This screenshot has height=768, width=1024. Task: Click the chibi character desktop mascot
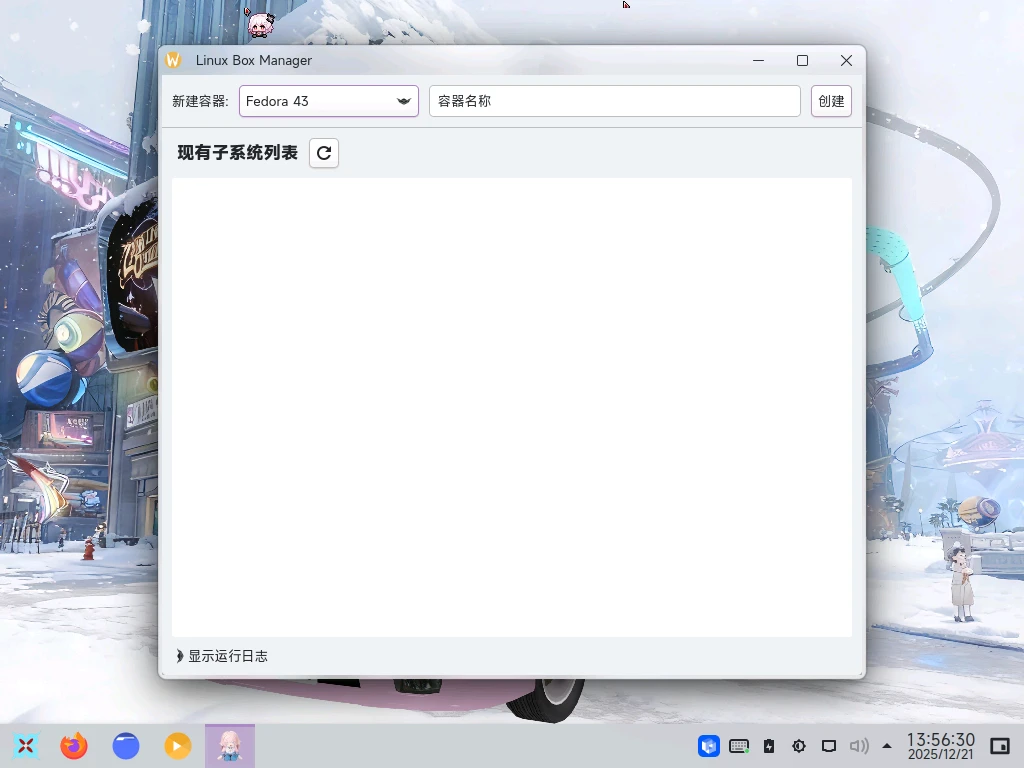(260, 24)
